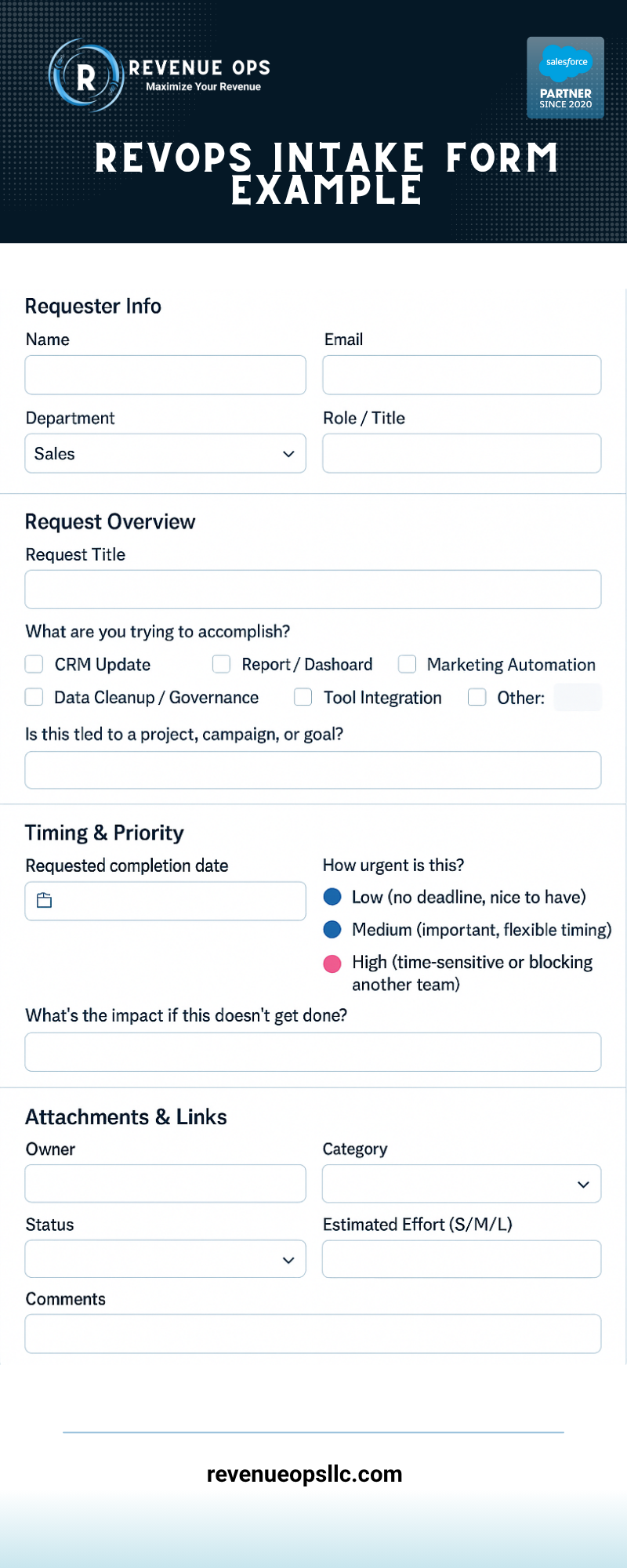The height and width of the screenshot is (1568, 627).
Task: Open the Status dropdown
Action: click(165, 1259)
